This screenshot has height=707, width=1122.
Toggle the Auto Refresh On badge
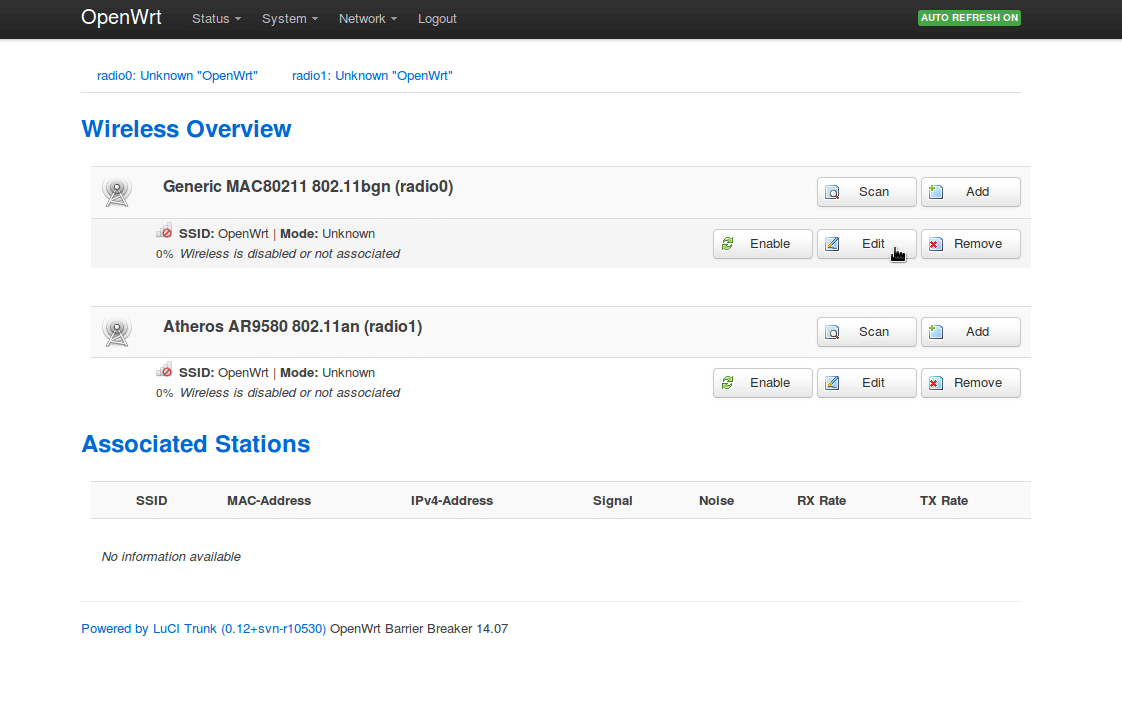tap(968, 18)
